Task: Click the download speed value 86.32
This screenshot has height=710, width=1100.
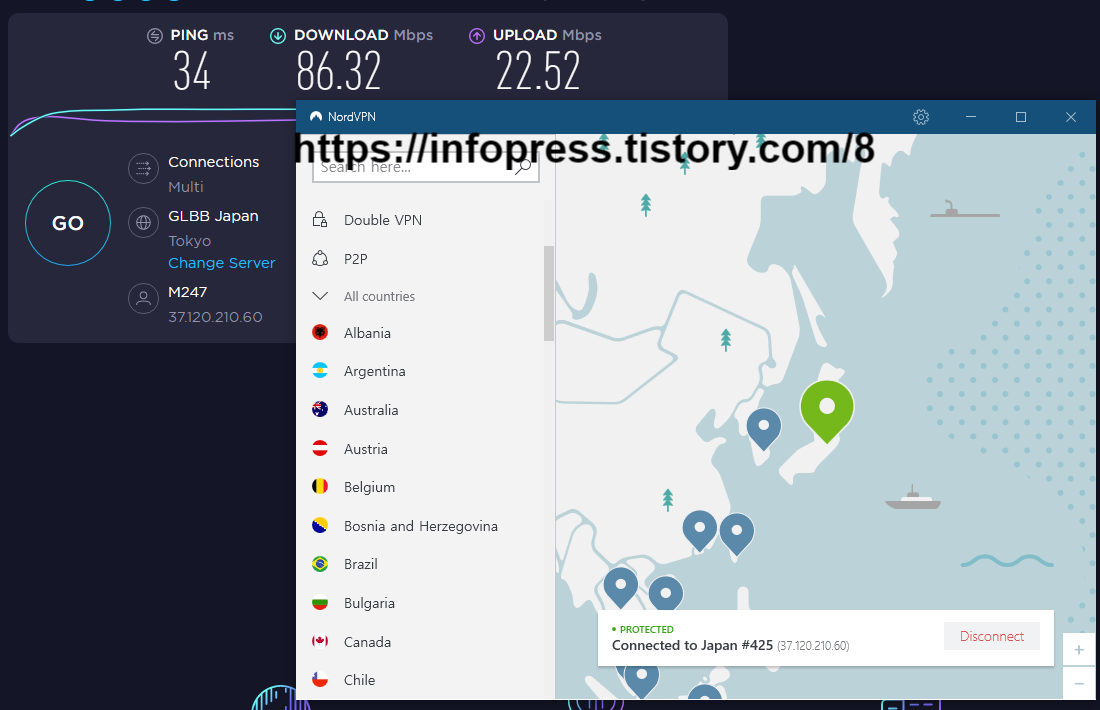Action: pos(339,72)
